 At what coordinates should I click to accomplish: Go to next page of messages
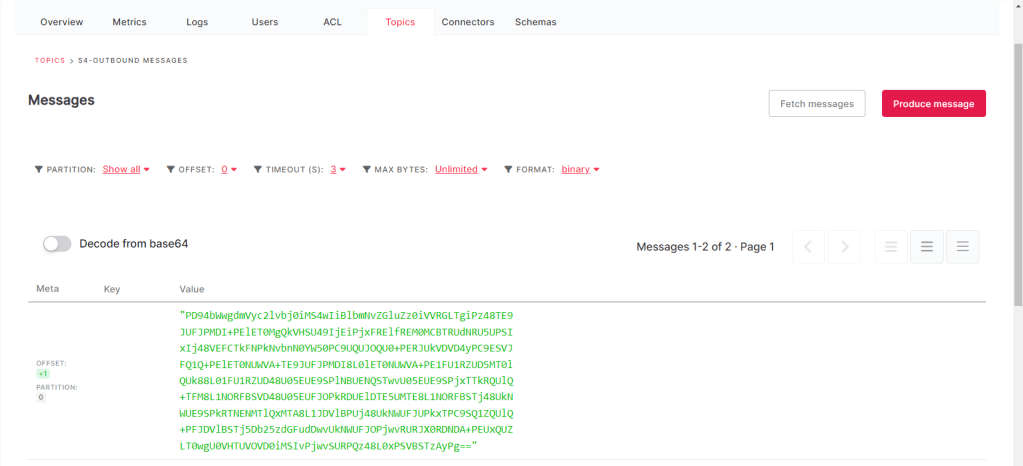[844, 247]
